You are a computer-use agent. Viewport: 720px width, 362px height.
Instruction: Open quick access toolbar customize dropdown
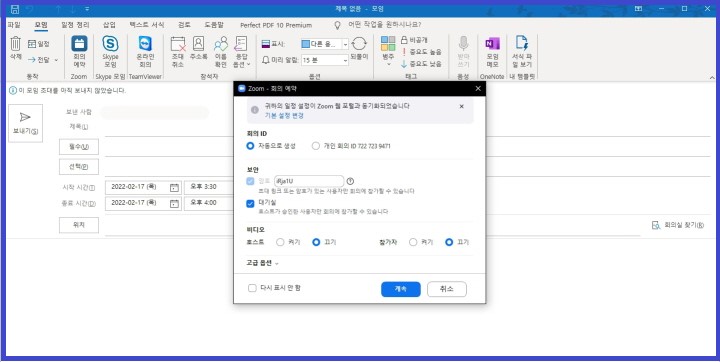(x=87, y=9)
